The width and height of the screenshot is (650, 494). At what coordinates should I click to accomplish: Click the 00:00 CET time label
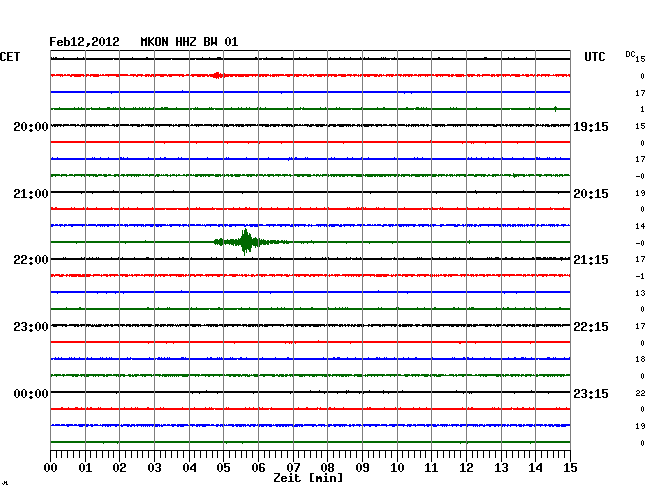click(x=31, y=394)
